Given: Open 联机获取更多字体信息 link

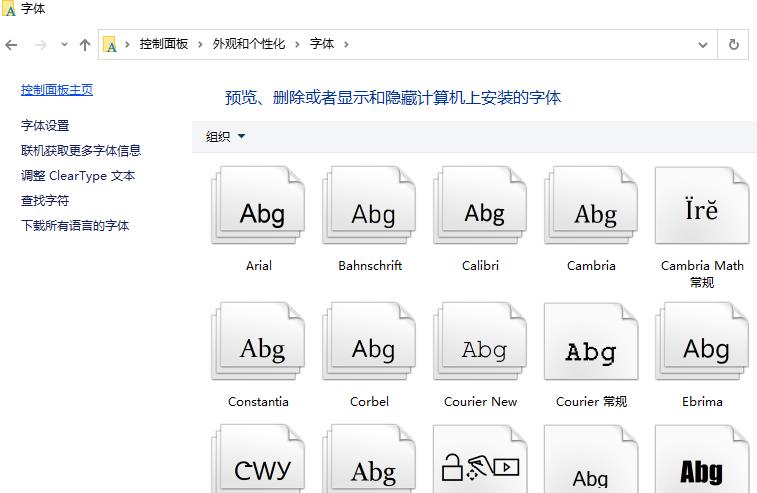Looking at the screenshot, I should point(81,151).
